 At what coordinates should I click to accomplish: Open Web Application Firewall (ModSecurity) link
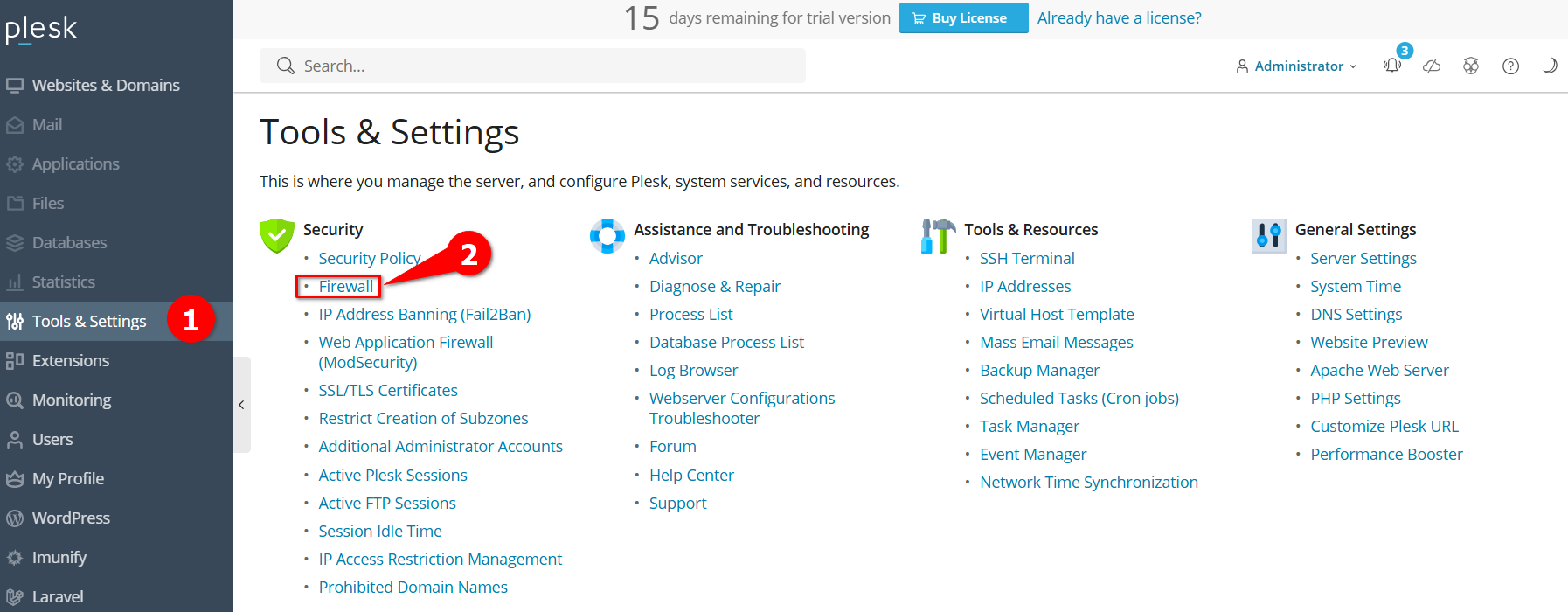pos(406,352)
